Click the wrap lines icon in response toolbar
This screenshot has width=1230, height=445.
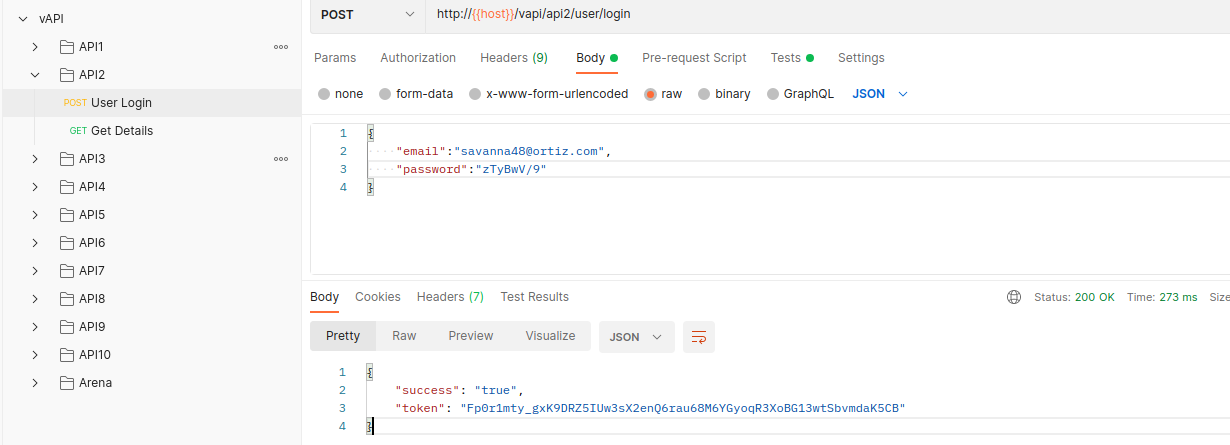698,337
